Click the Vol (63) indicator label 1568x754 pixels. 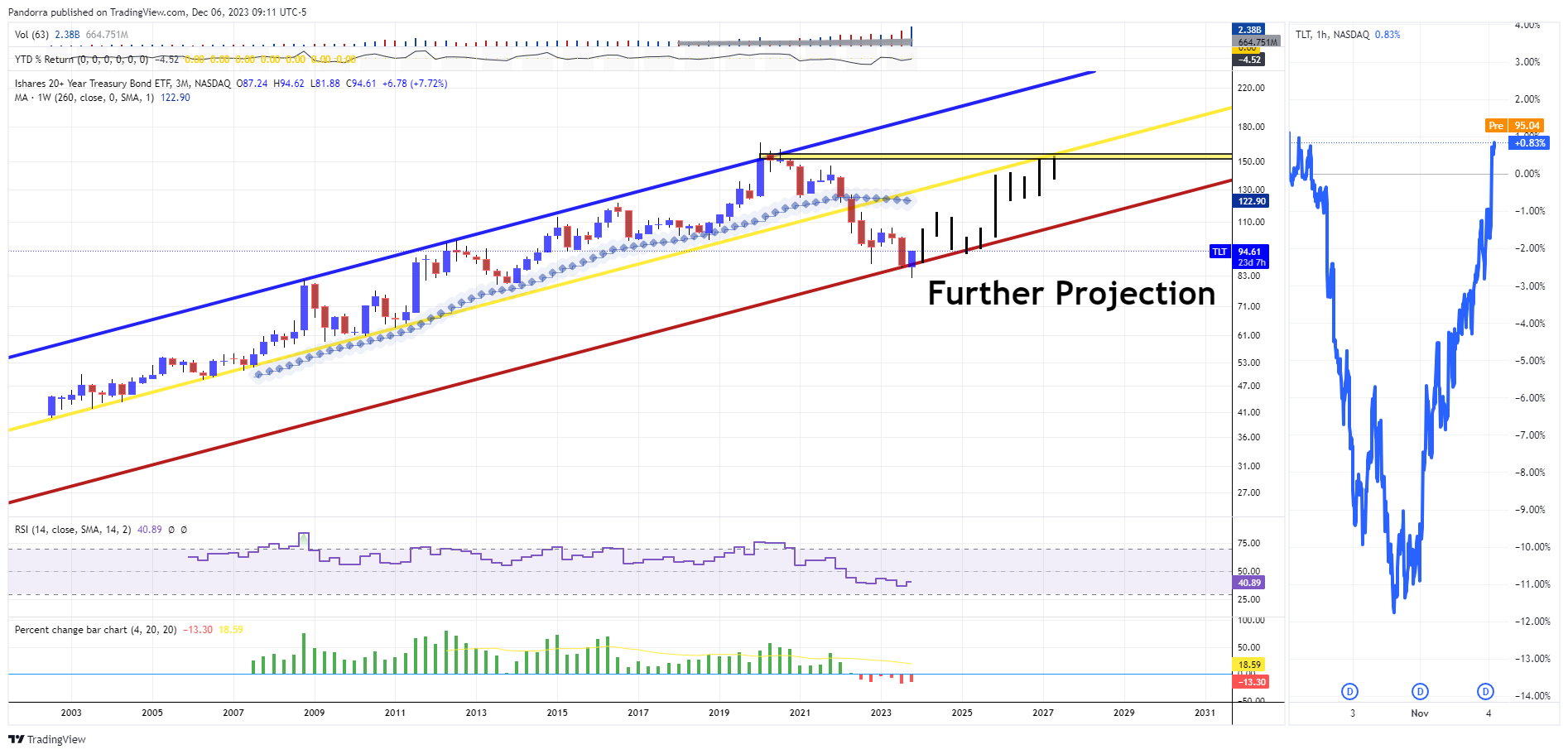click(31, 35)
